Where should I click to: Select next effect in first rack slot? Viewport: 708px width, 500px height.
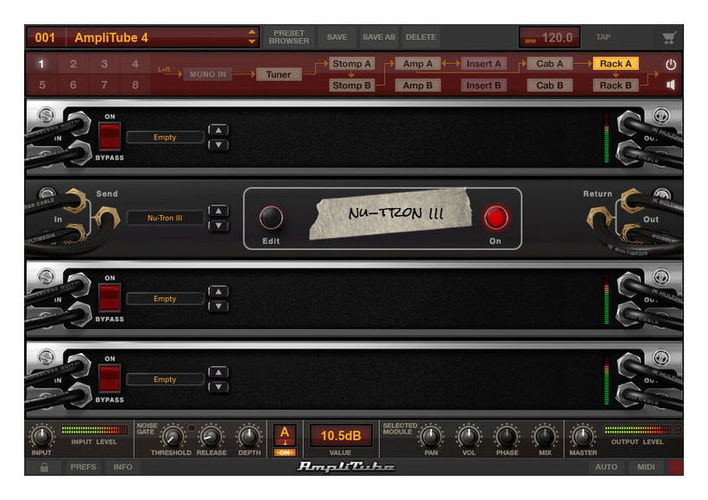pos(219,145)
